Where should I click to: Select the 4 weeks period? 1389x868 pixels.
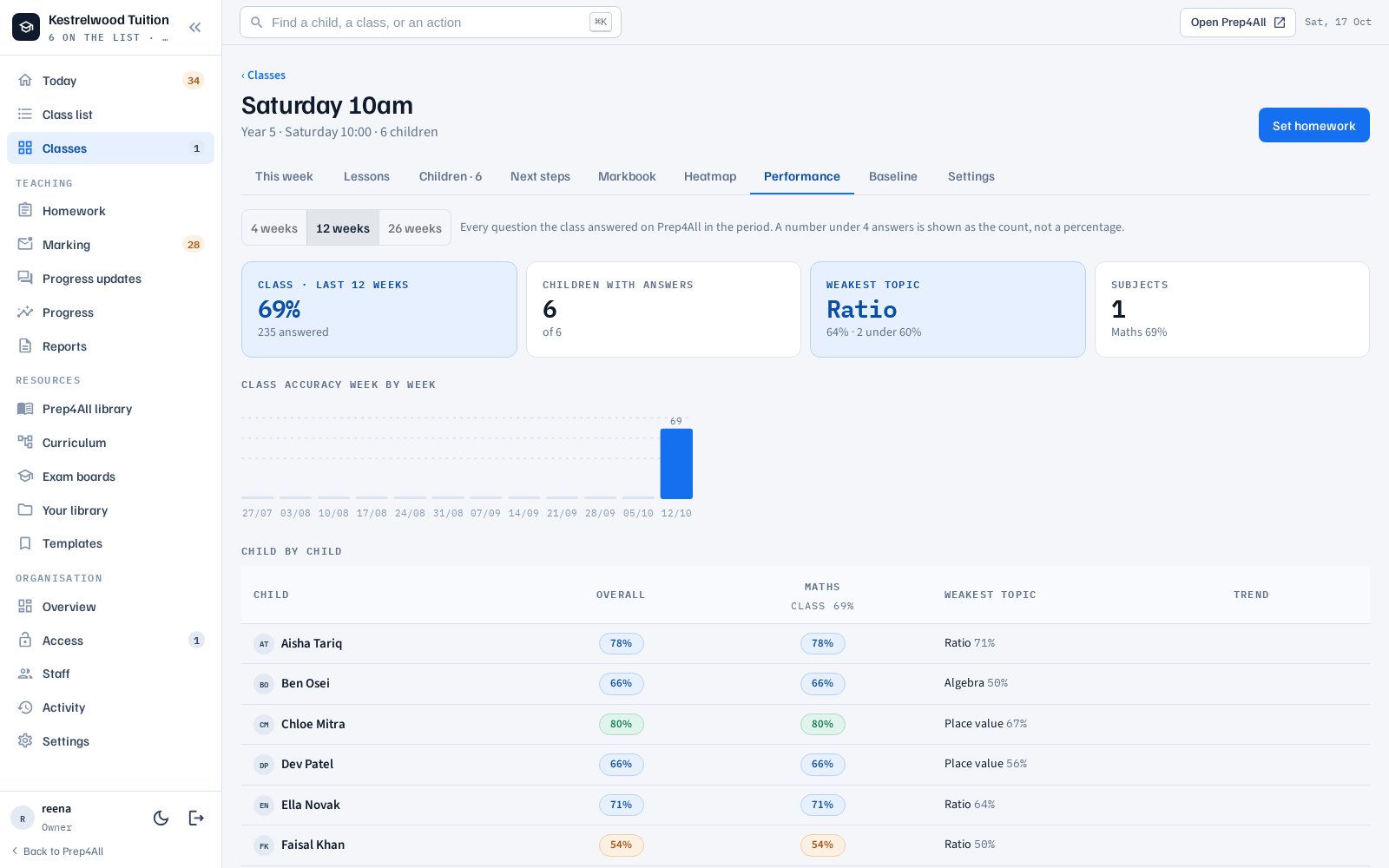point(274,228)
